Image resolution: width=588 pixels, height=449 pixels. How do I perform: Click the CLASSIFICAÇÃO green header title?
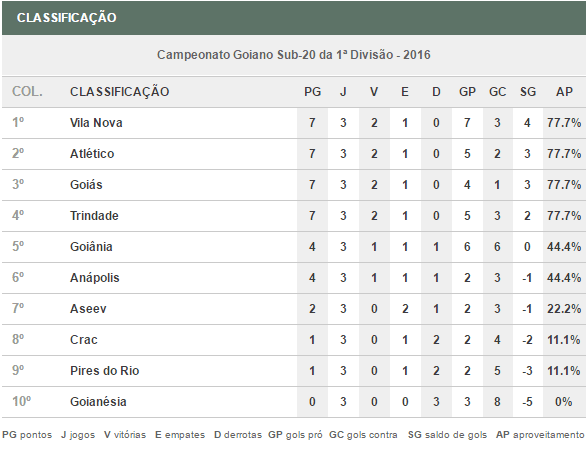[67, 18]
